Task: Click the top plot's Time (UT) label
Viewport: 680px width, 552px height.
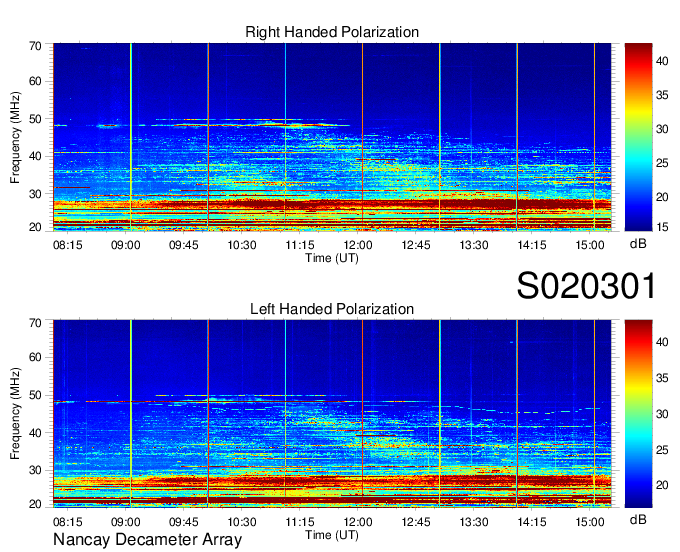Action: tap(332, 258)
